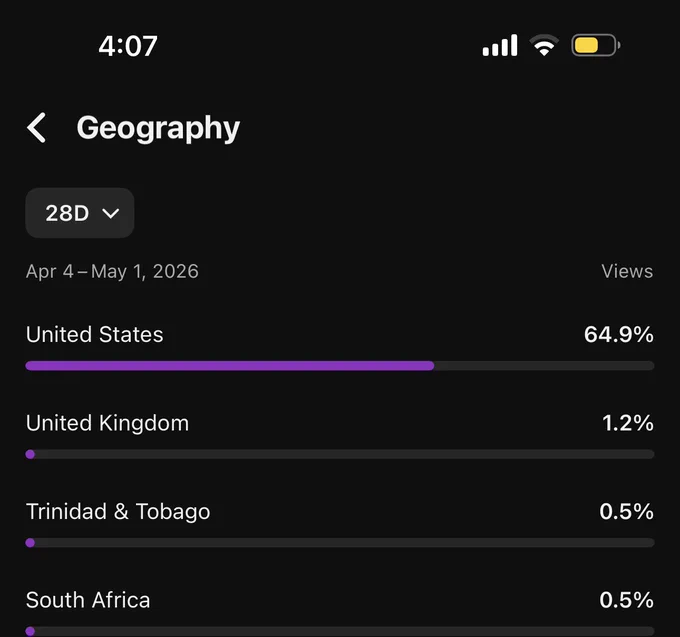The image size is (680, 637).
Task: Click the Trinidad & Tobago bar dot
Action: point(30,542)
